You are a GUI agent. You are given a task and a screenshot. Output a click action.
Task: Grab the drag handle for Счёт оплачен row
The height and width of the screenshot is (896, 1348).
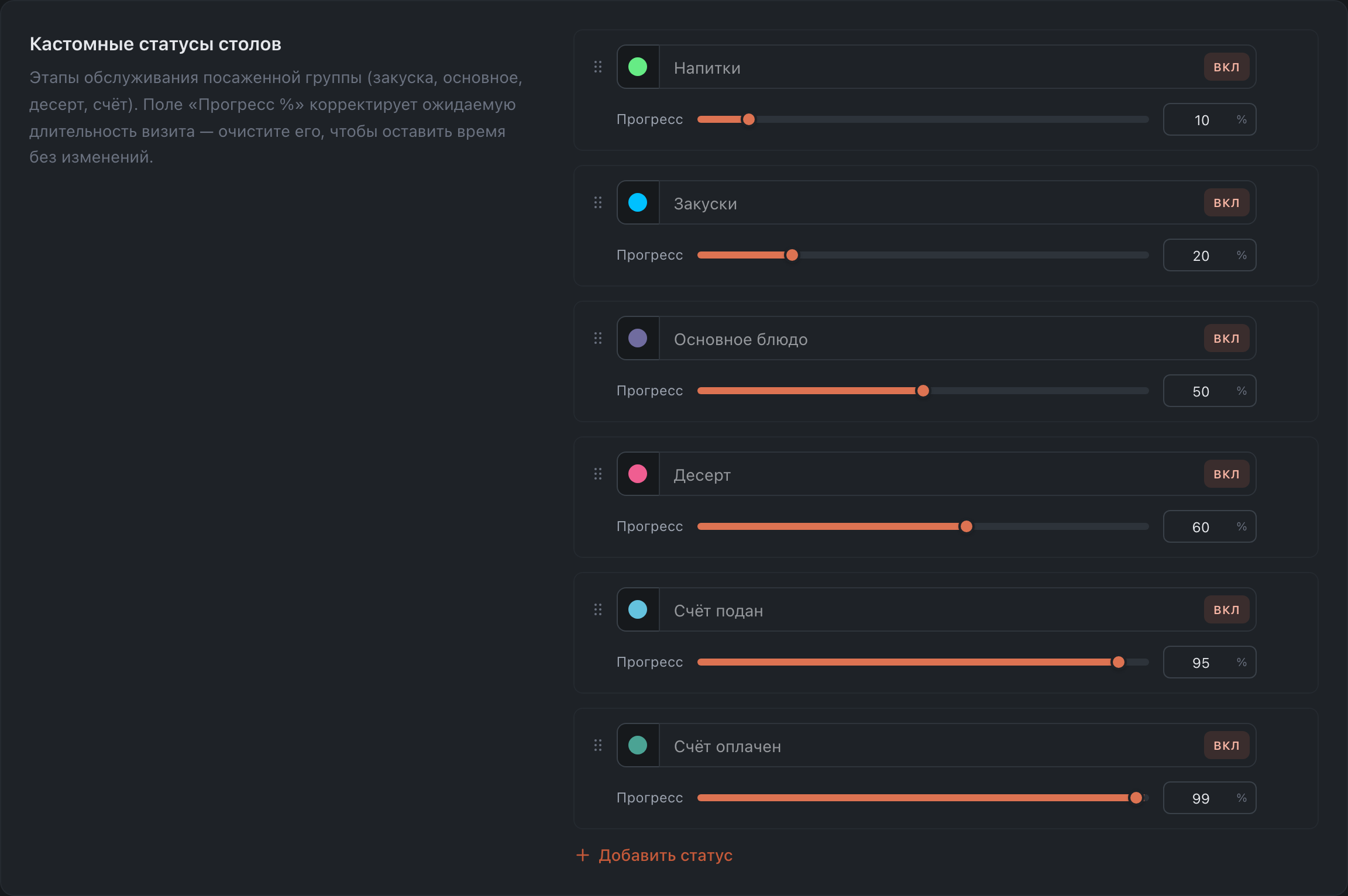pyautogui.click(x=597, y=745)
